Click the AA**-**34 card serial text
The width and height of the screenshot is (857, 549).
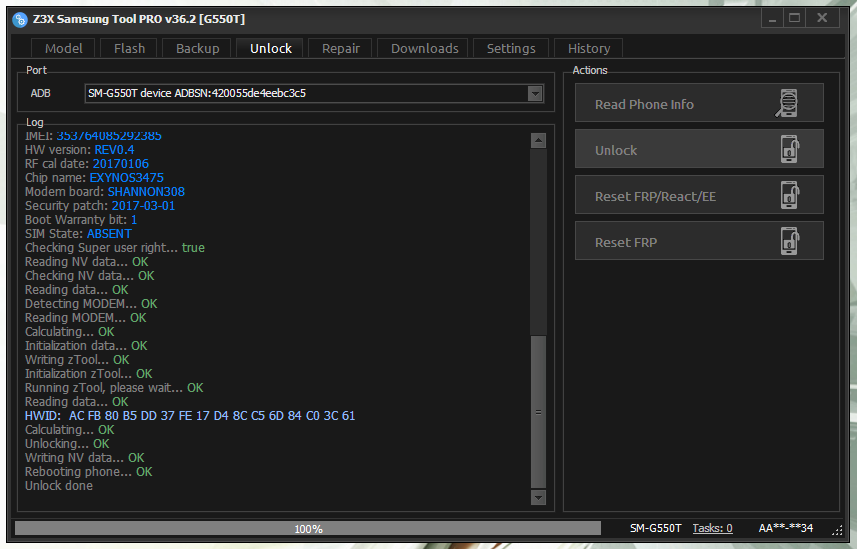coord(785,528)
